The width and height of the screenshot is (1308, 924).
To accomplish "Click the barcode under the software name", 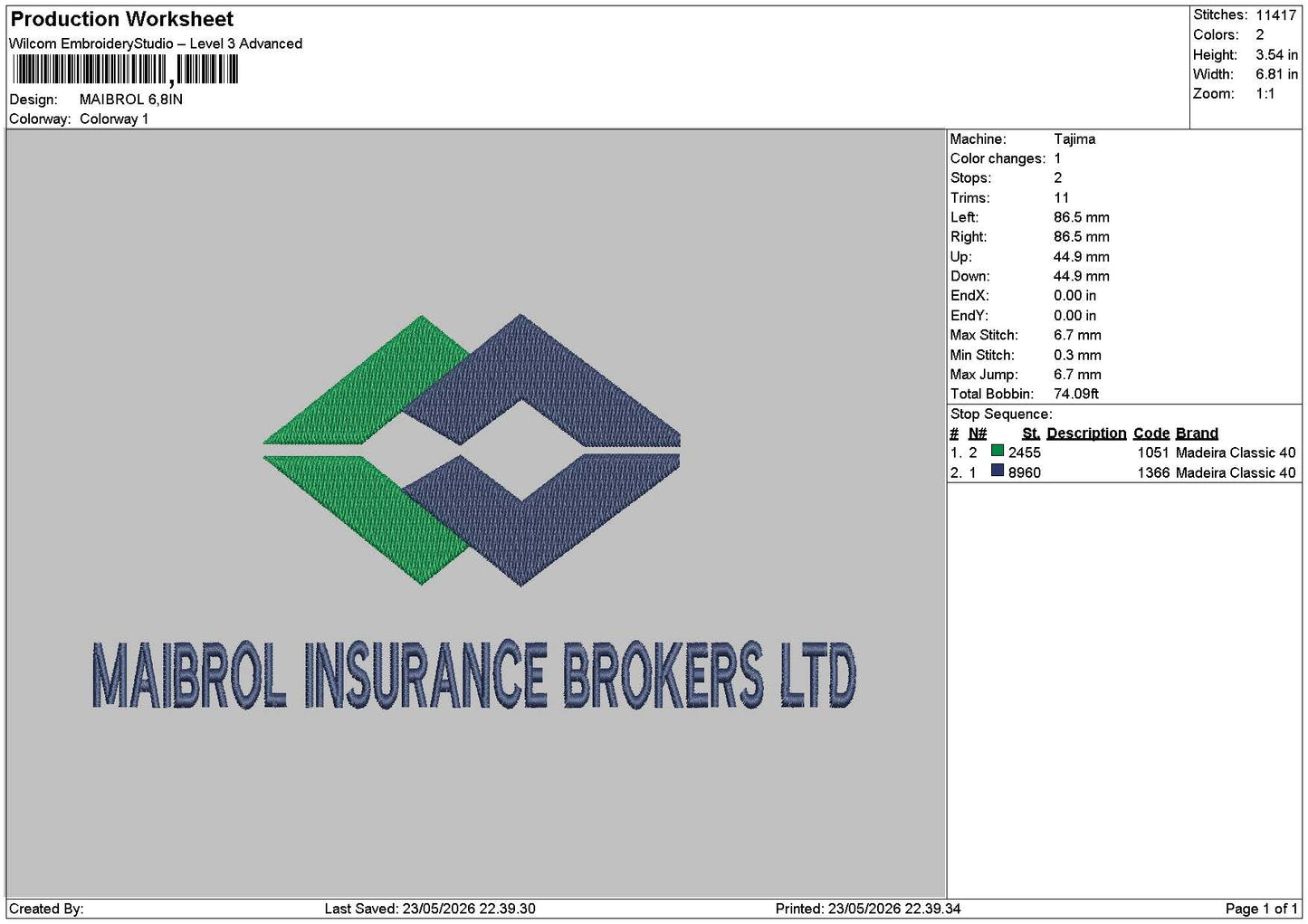I will point(126,70).
